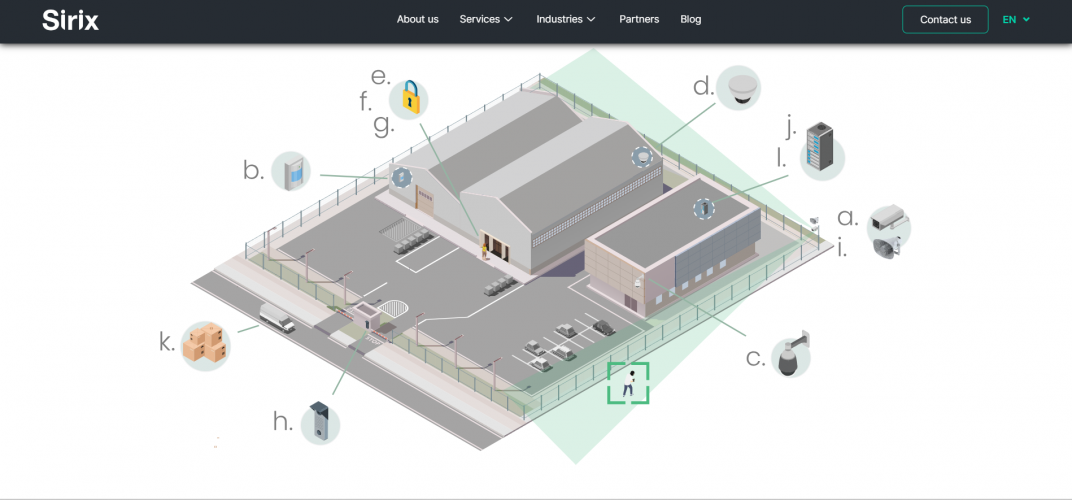Click the green intruder detection frame
The image size is (1072, 500).
[628, 383]
